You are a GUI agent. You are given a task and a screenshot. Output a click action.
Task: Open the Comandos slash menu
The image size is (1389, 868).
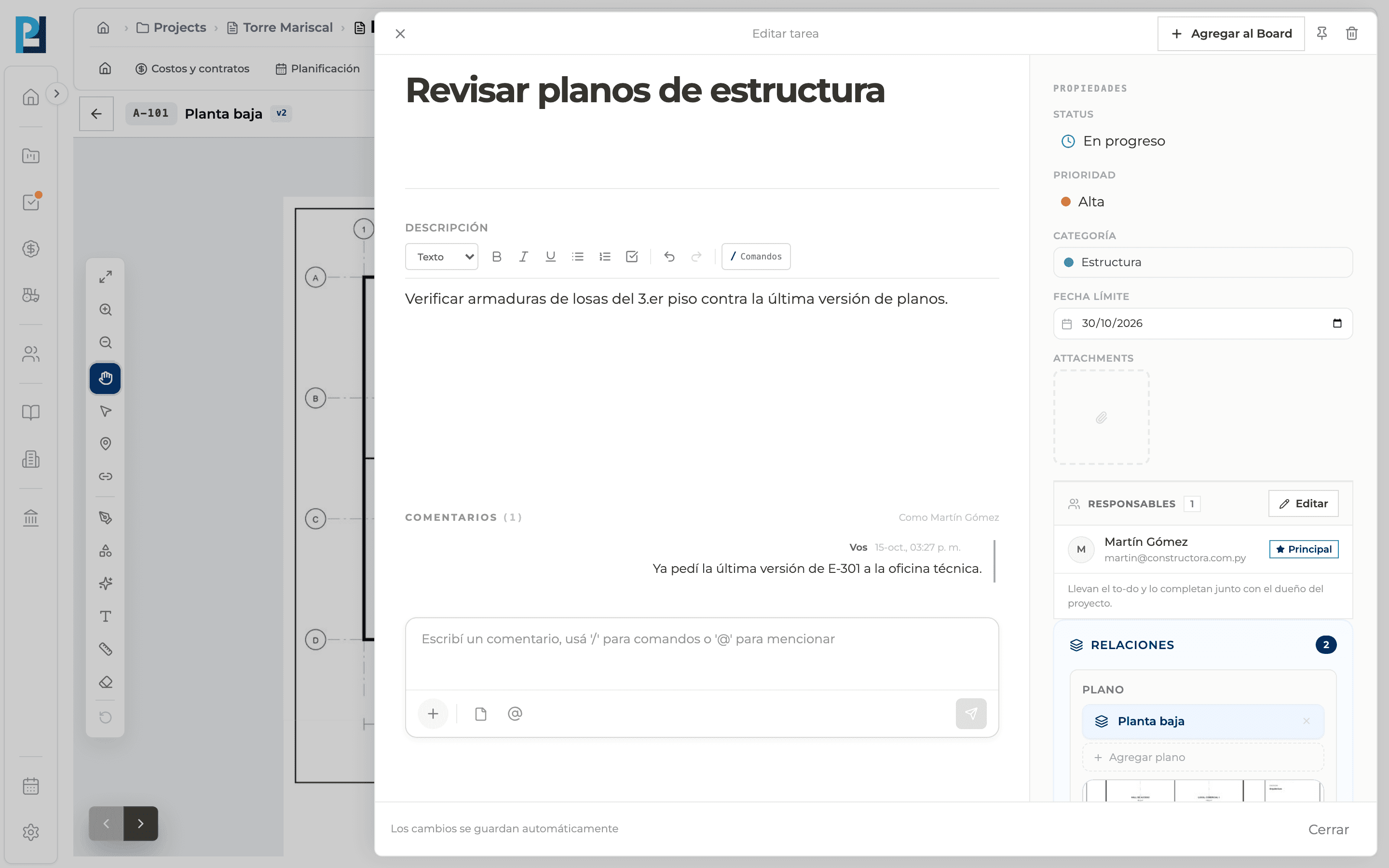point(756,257)
